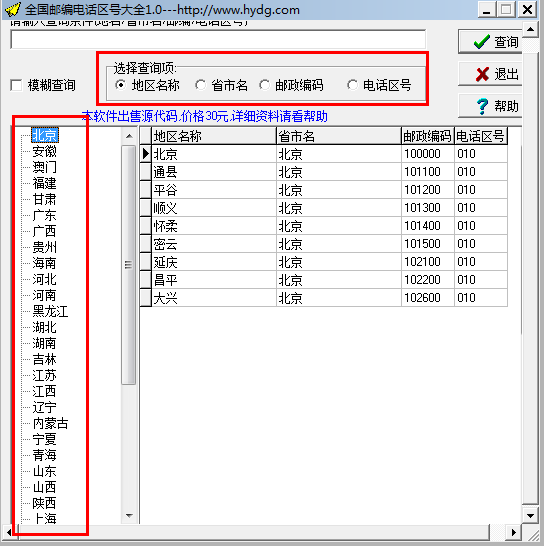544x546 pixels.
Task: Click the 退出 exit button
Action: pos(490,74)
